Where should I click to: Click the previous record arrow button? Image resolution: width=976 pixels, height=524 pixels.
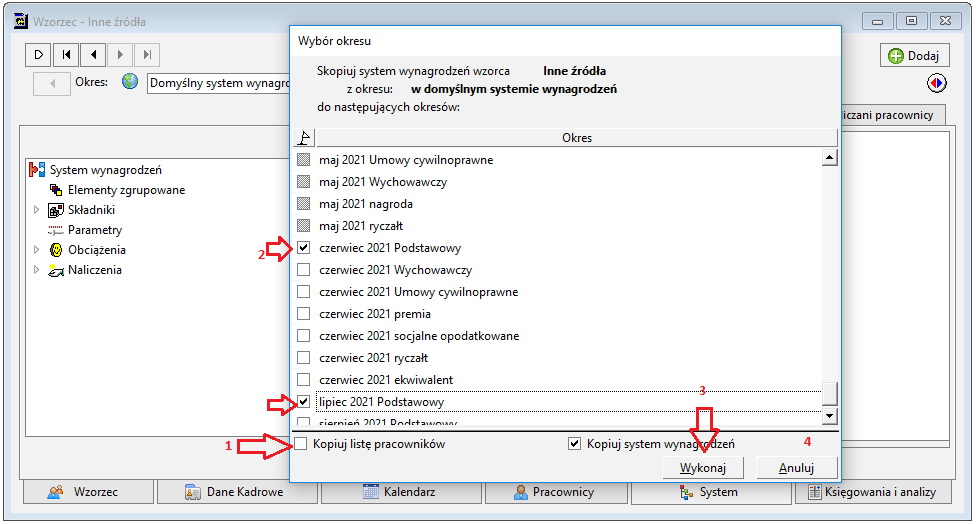(93, 55)
